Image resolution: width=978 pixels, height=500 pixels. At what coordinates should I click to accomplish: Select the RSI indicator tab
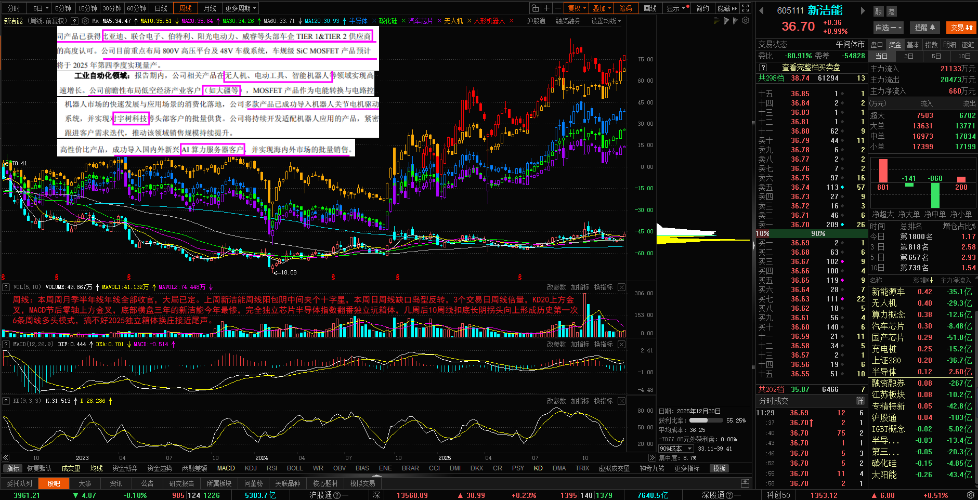tap(274, 468)
